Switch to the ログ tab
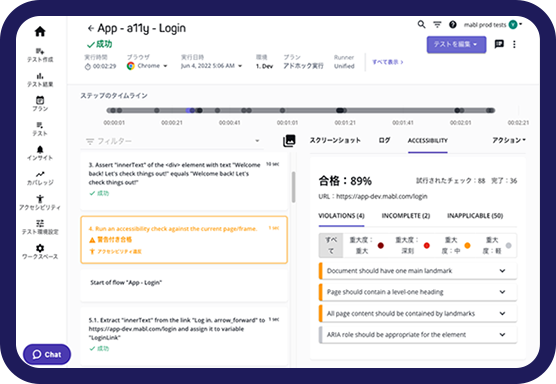The height and width of the screenshot is (384, 556). tap(384, 140)
